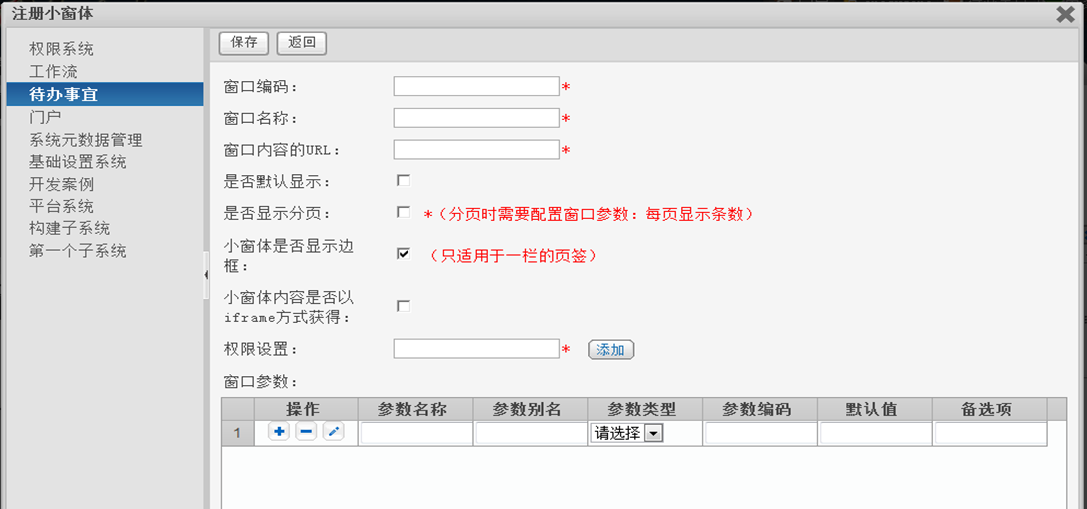Click the 添加 button next to 权限设置
This screenshot has height=509, width=1087.
611,350
